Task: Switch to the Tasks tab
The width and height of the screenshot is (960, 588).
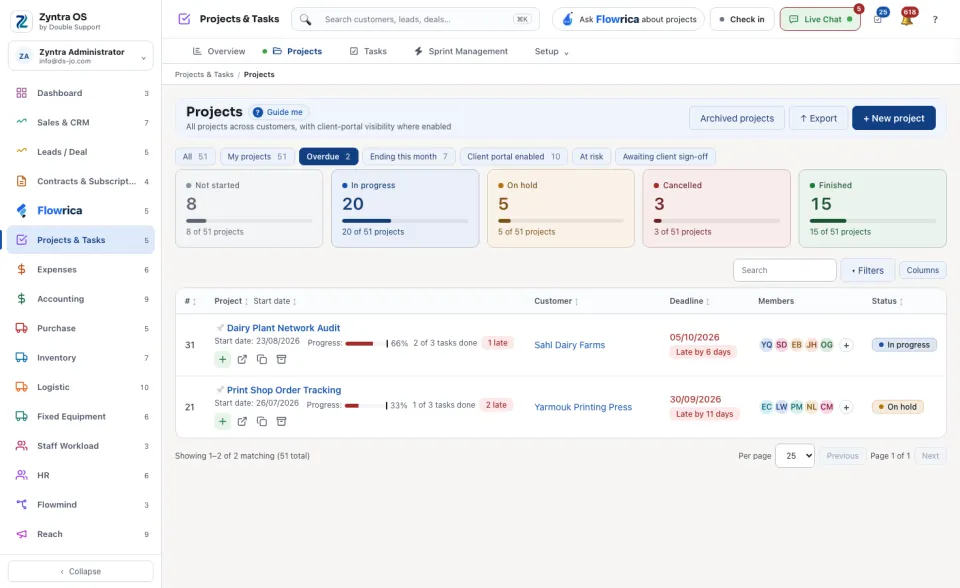Action: [x=368, y=51]
